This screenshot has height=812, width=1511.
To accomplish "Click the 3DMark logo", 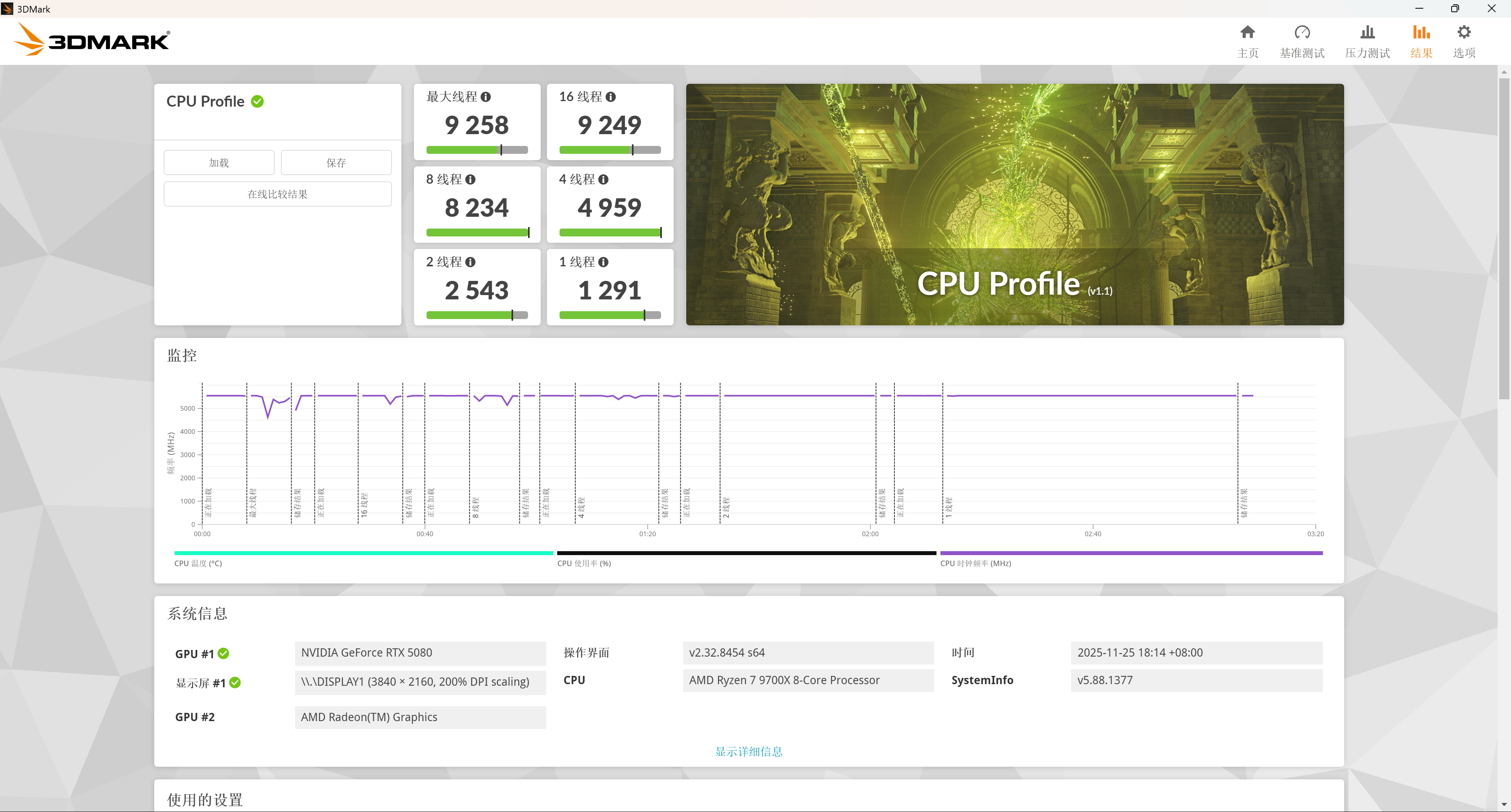I will [92, 40].
